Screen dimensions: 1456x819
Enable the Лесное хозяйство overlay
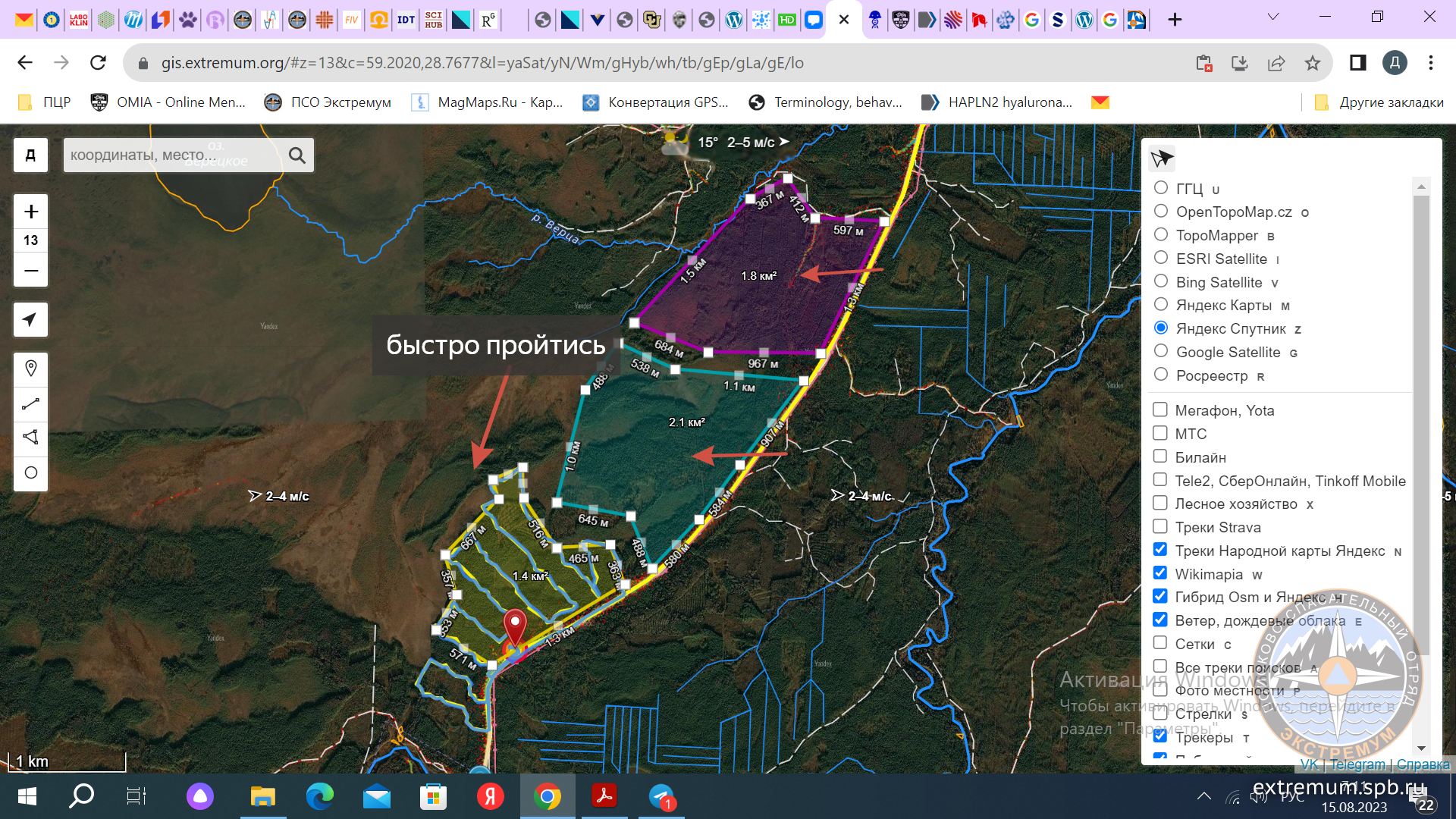coord(1160,503)
